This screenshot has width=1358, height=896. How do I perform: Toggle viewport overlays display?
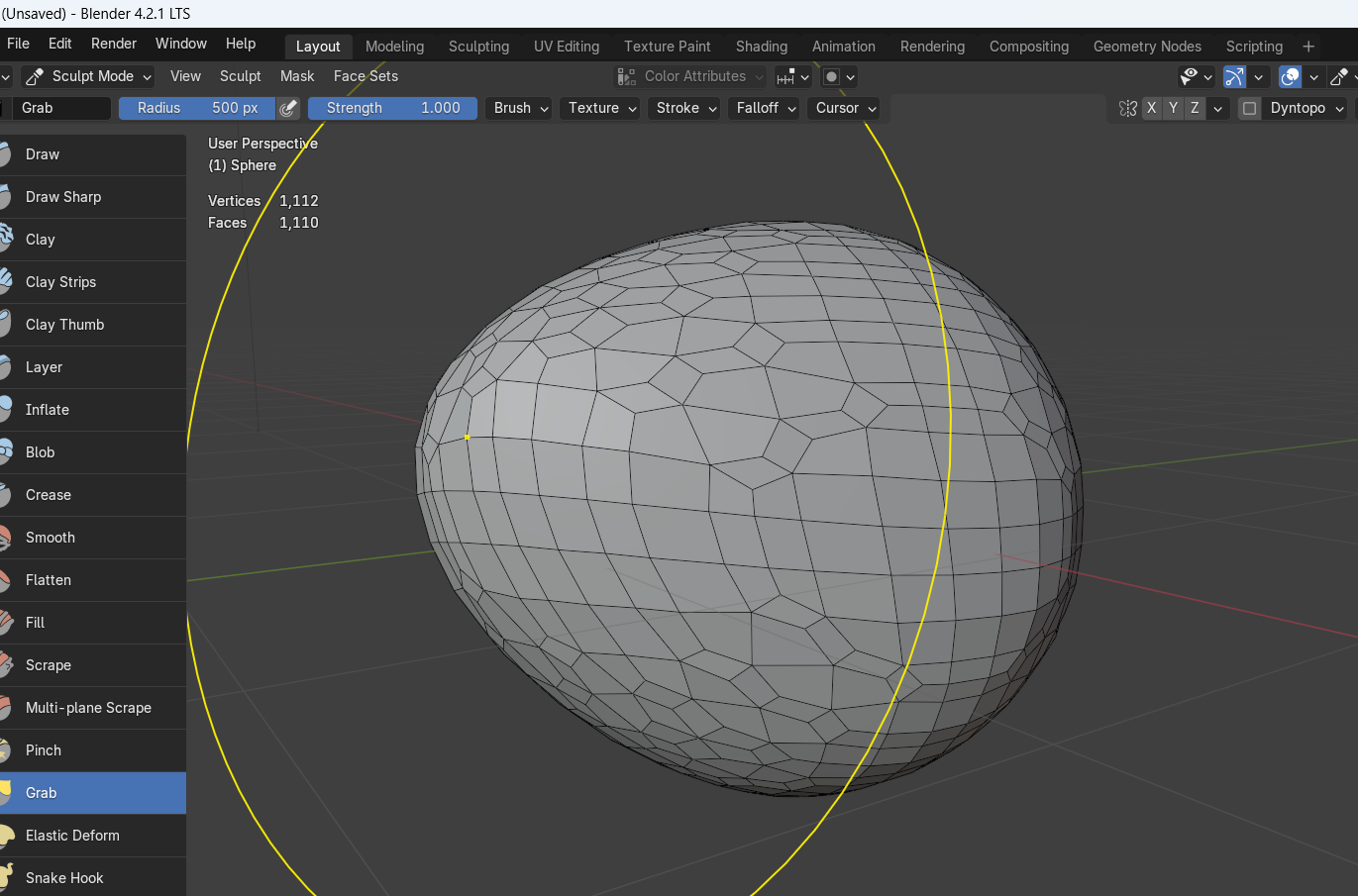[x=1290, y=76]
